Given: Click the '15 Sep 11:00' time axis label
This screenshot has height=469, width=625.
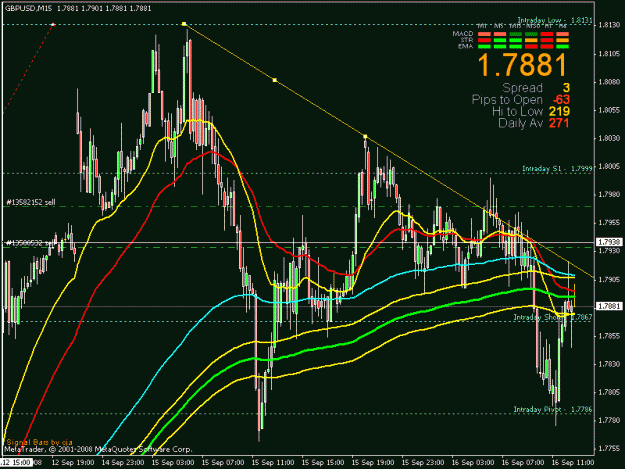Looking at the screenshot, I should point(273,463).
